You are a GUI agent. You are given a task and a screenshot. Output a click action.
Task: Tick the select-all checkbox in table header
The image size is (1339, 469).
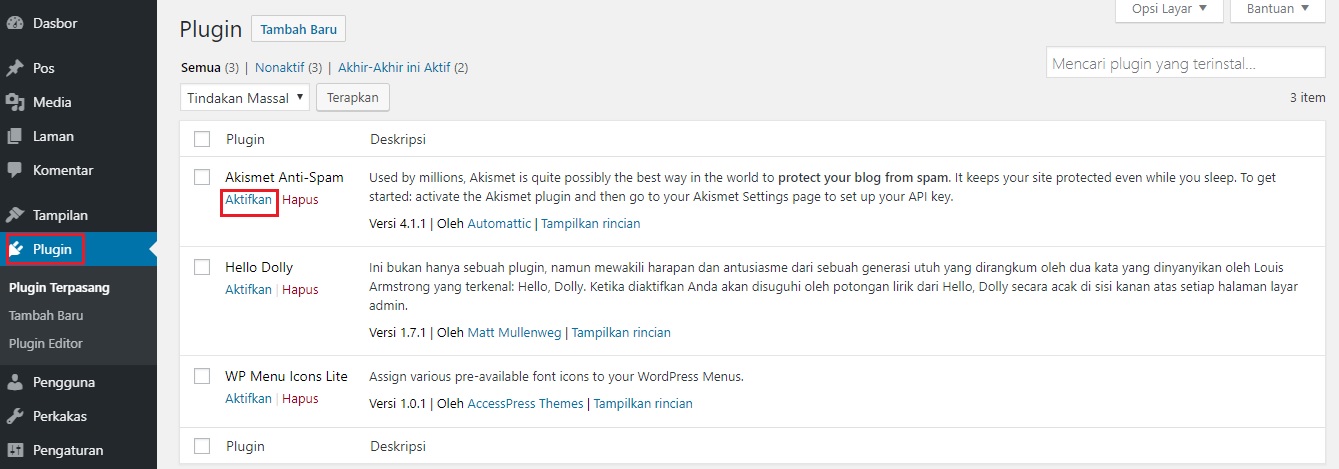coord(202,139)
